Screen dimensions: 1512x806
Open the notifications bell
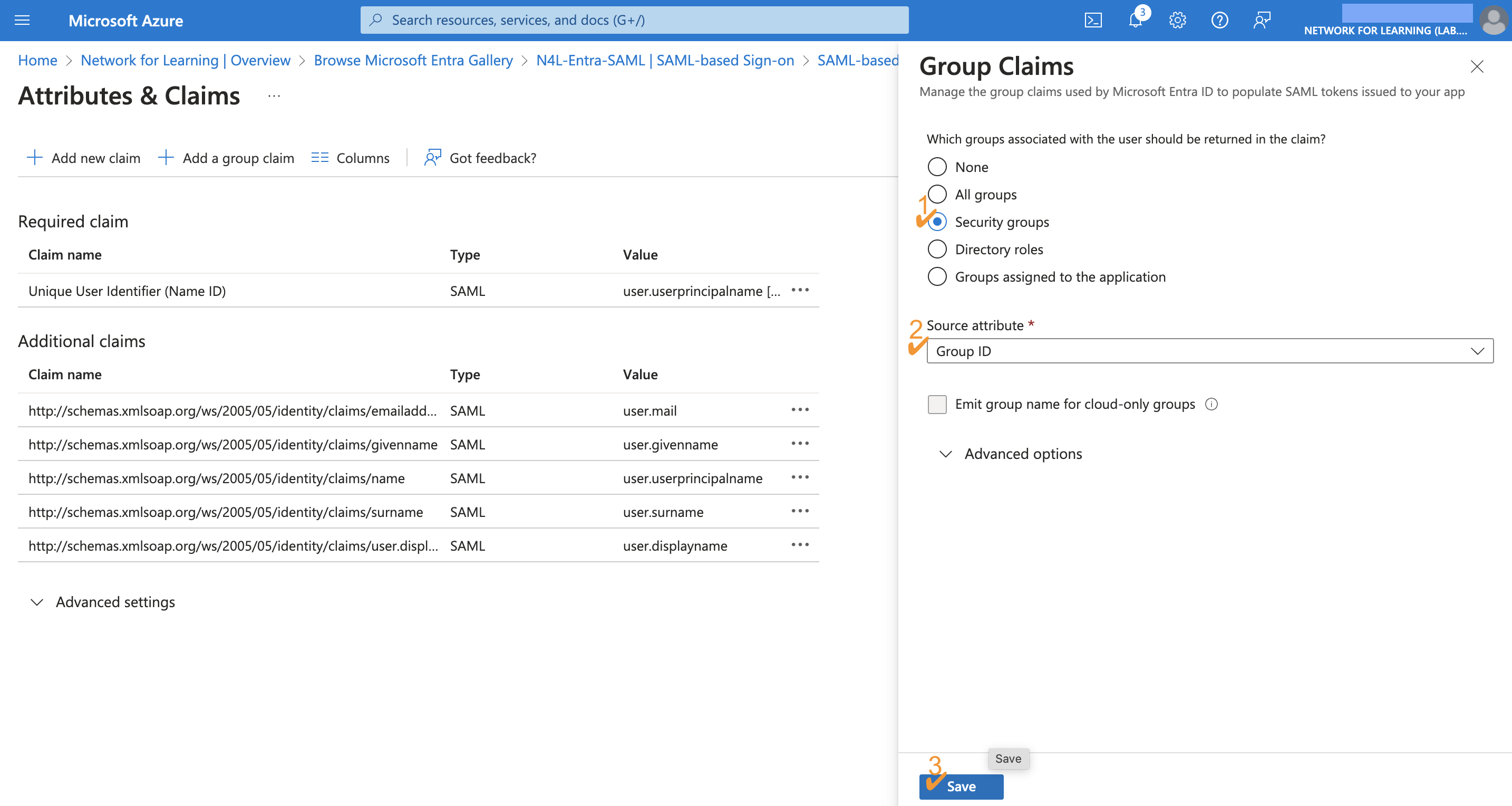click(x=1135, y=20)
